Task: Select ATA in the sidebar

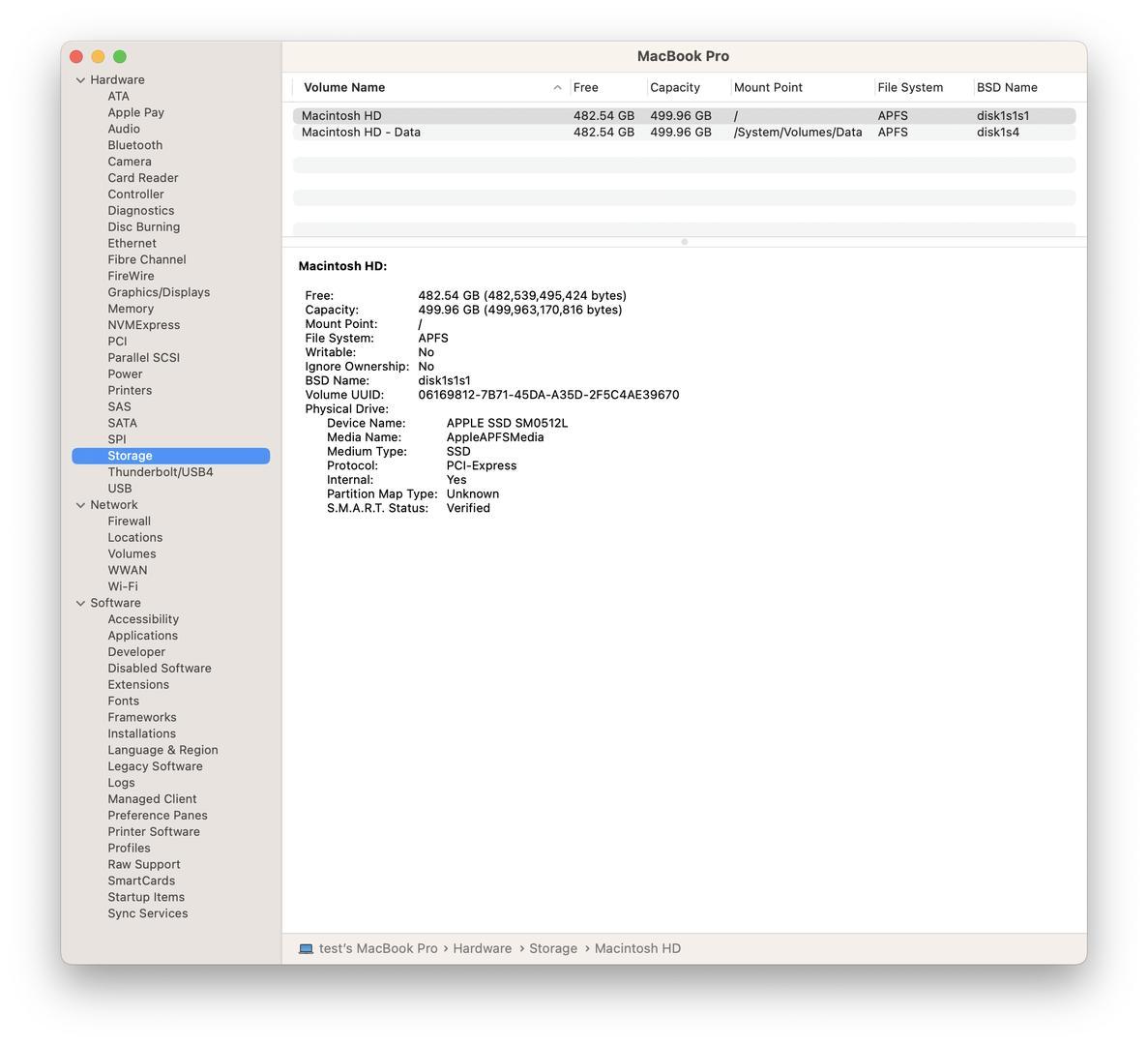Action: coord(119,96)
